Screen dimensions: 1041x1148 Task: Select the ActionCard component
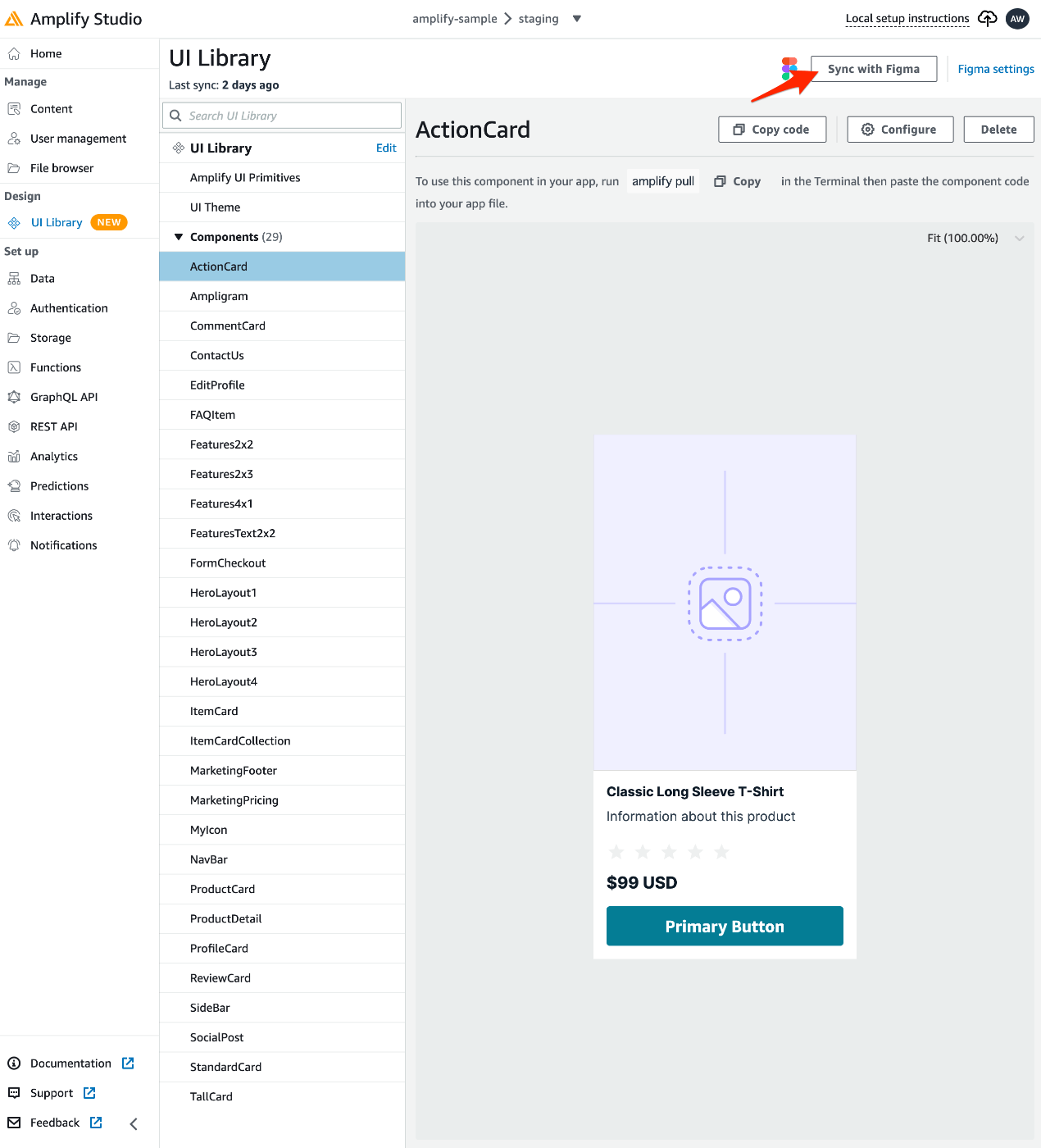point(282,266)
